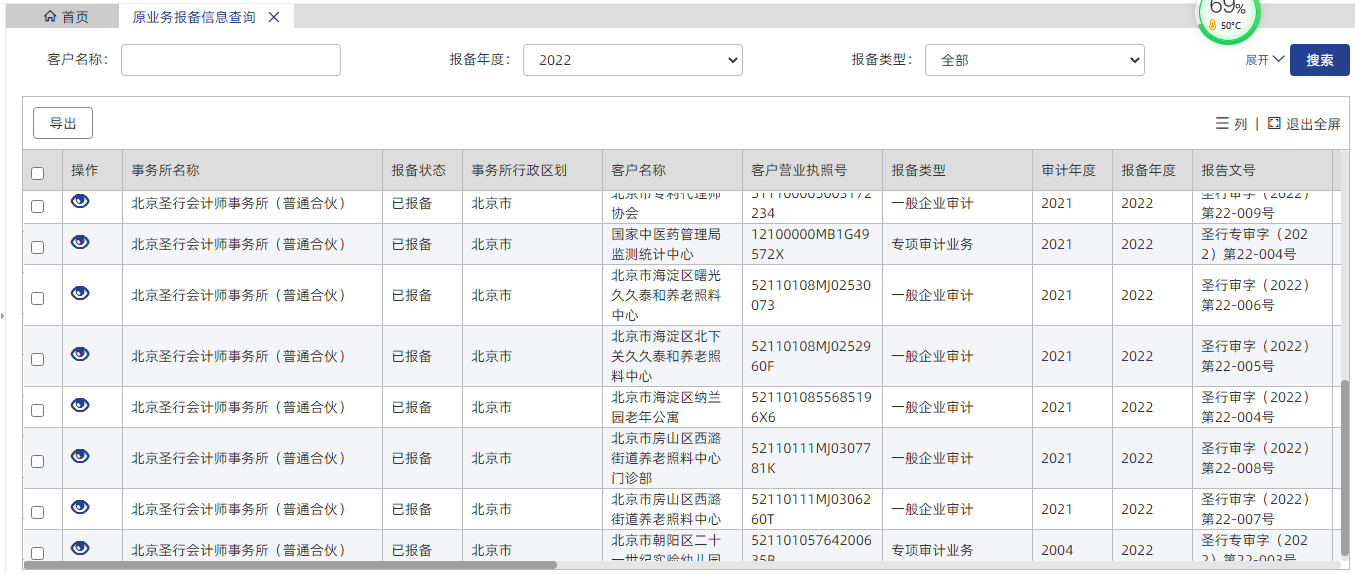The width and height of the screenshot is (1355, 574).
Task: Click the 搜索 button
Action: point(1319,60)
